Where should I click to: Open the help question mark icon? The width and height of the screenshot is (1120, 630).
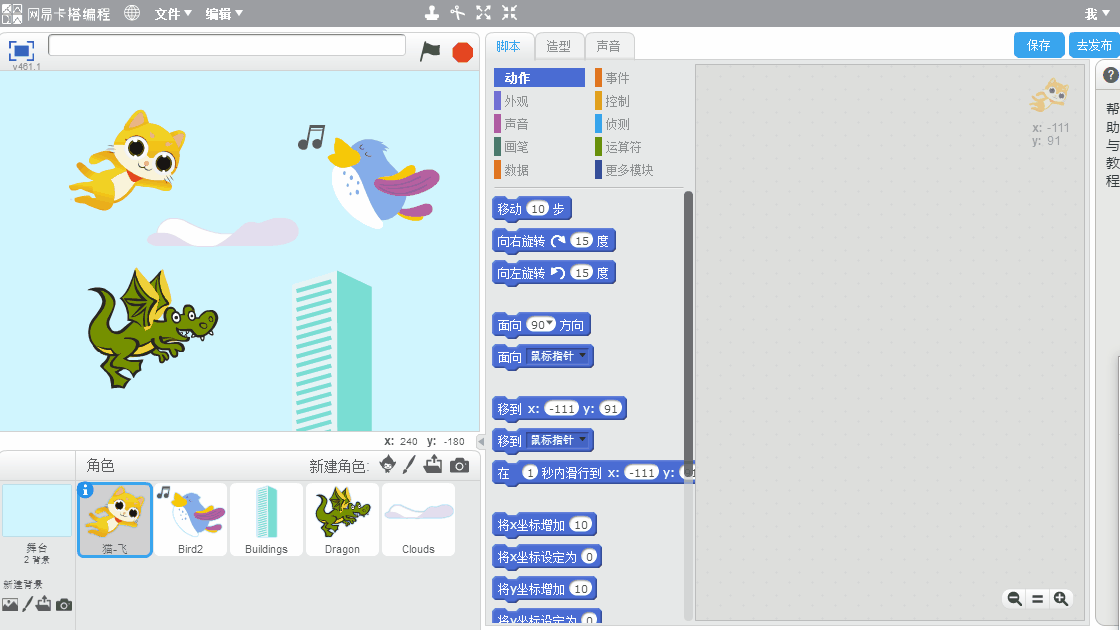click(x=1111, y=75)
